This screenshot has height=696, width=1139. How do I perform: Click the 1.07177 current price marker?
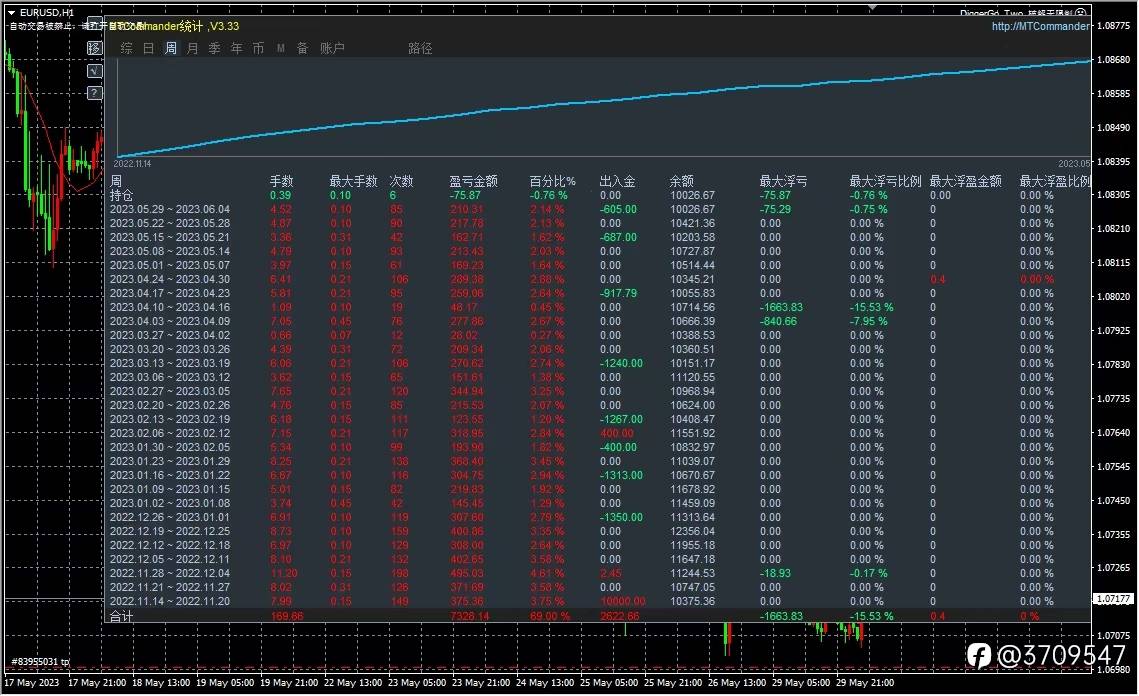1113,599
